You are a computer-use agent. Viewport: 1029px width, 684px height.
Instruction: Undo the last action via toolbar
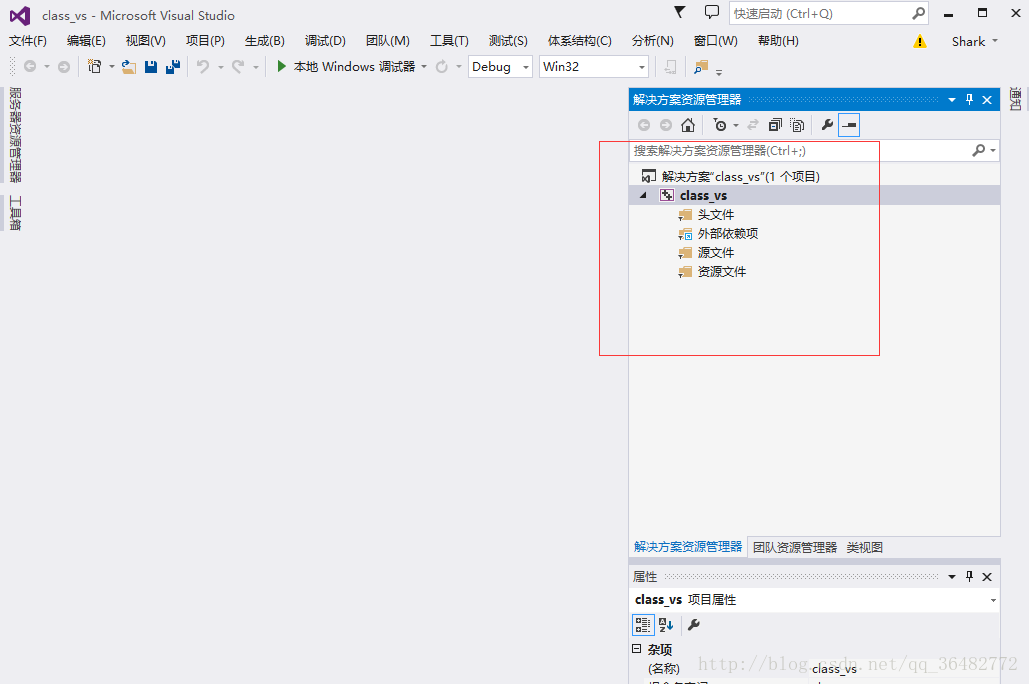point(203,66)
